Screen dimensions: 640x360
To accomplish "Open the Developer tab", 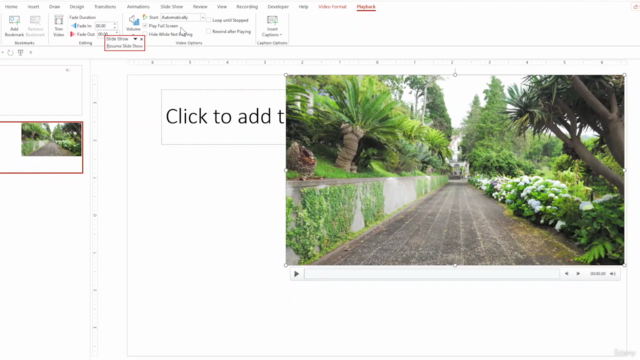I will click(278, 7).
